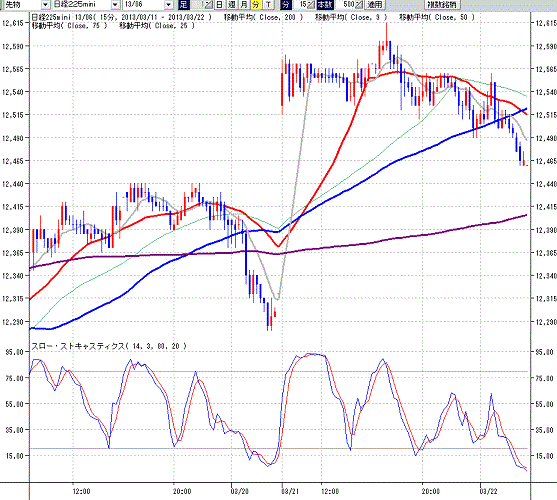Click the 移動平均( Close, 50 ) legend label
This screenshot has height=500, width=557.
tap(437, 17)
